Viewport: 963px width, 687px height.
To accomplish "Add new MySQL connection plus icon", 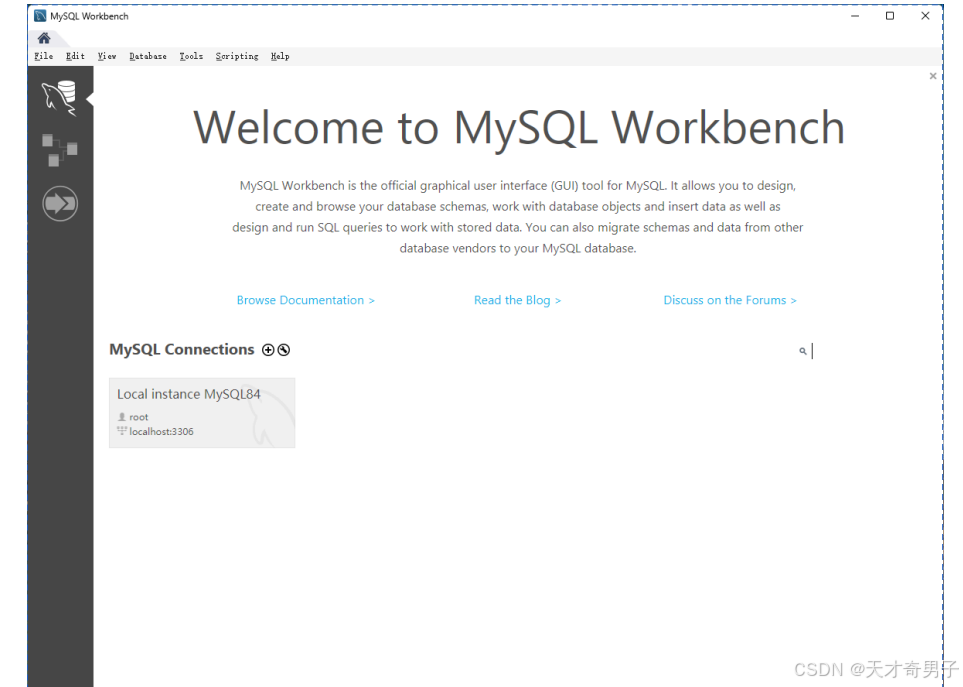I will [x=268, y=350].
